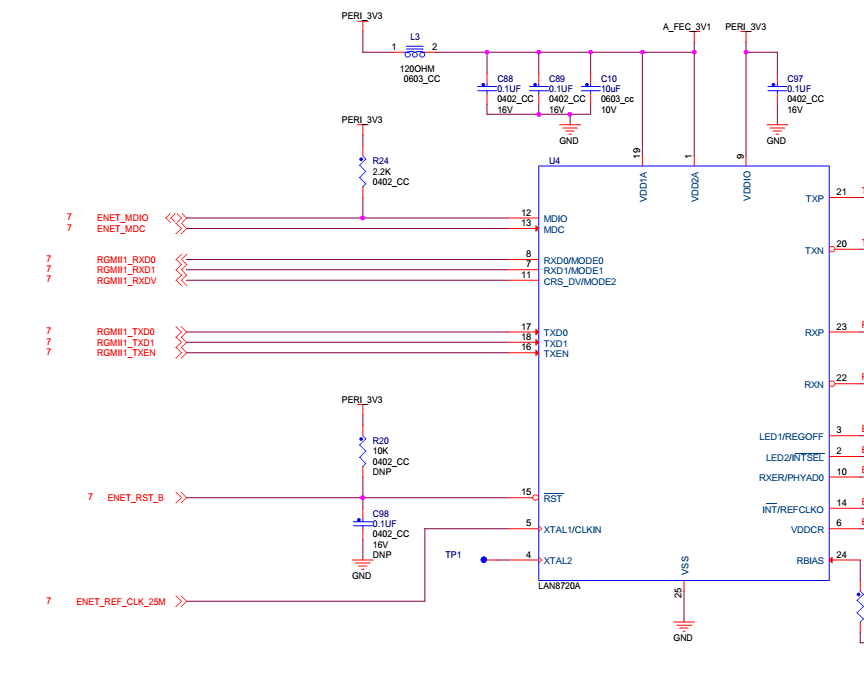Select the ENET_RST_B net label

[136, 498]
